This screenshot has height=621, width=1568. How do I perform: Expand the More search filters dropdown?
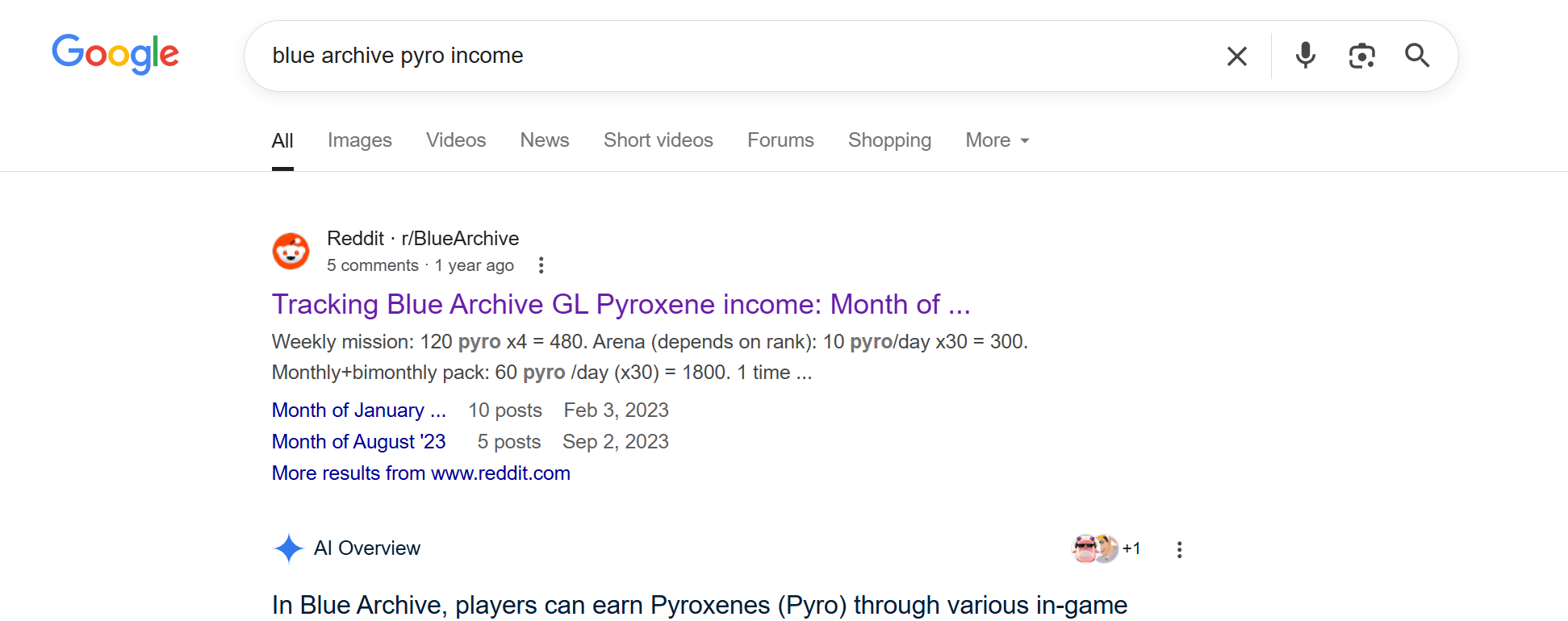tap(997, 140)
